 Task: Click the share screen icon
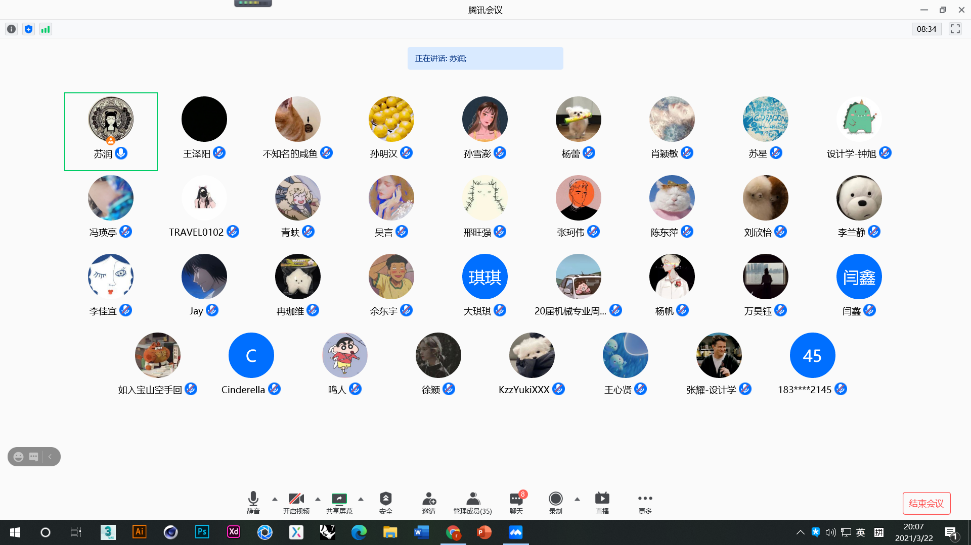click(x=339, y=500)
